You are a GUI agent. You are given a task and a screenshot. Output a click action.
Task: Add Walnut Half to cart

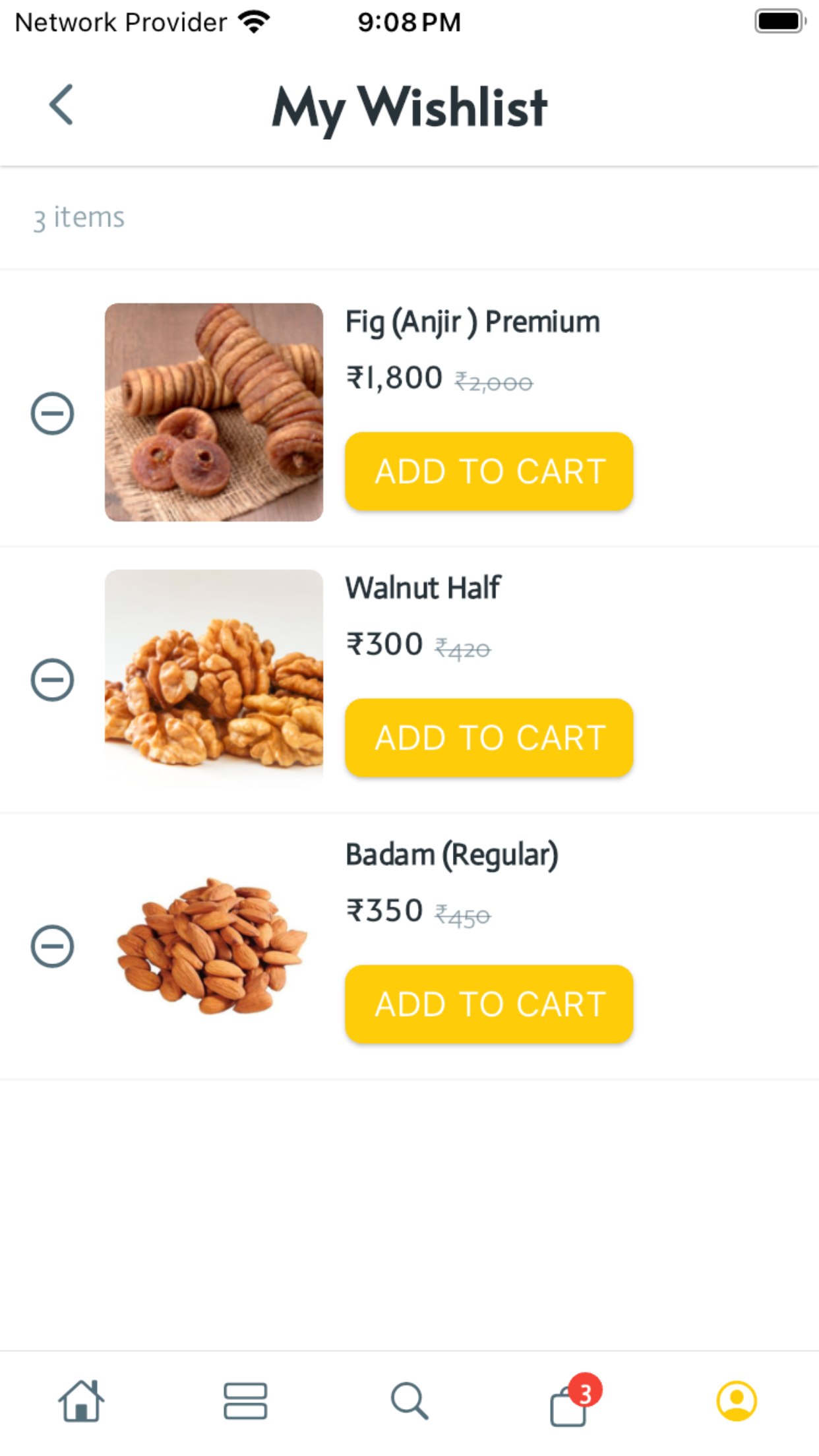tap(489, 738)
